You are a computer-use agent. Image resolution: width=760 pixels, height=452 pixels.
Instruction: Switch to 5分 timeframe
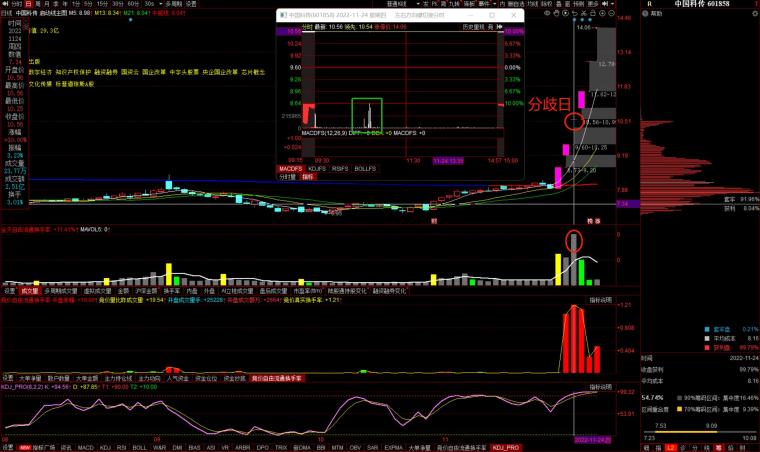[x=88, y=3]
